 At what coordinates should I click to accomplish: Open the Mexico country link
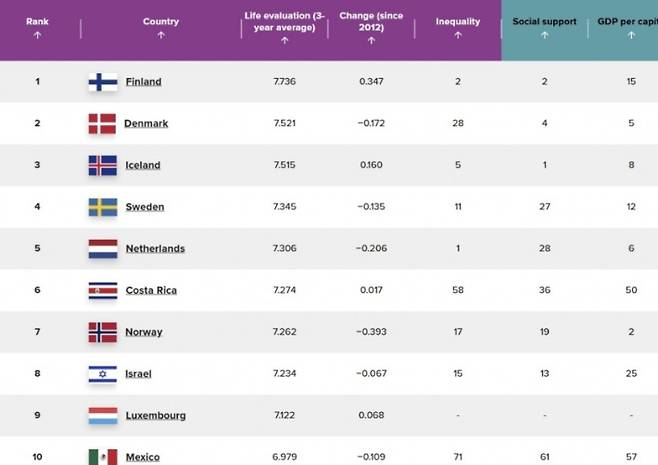[142, 457]
